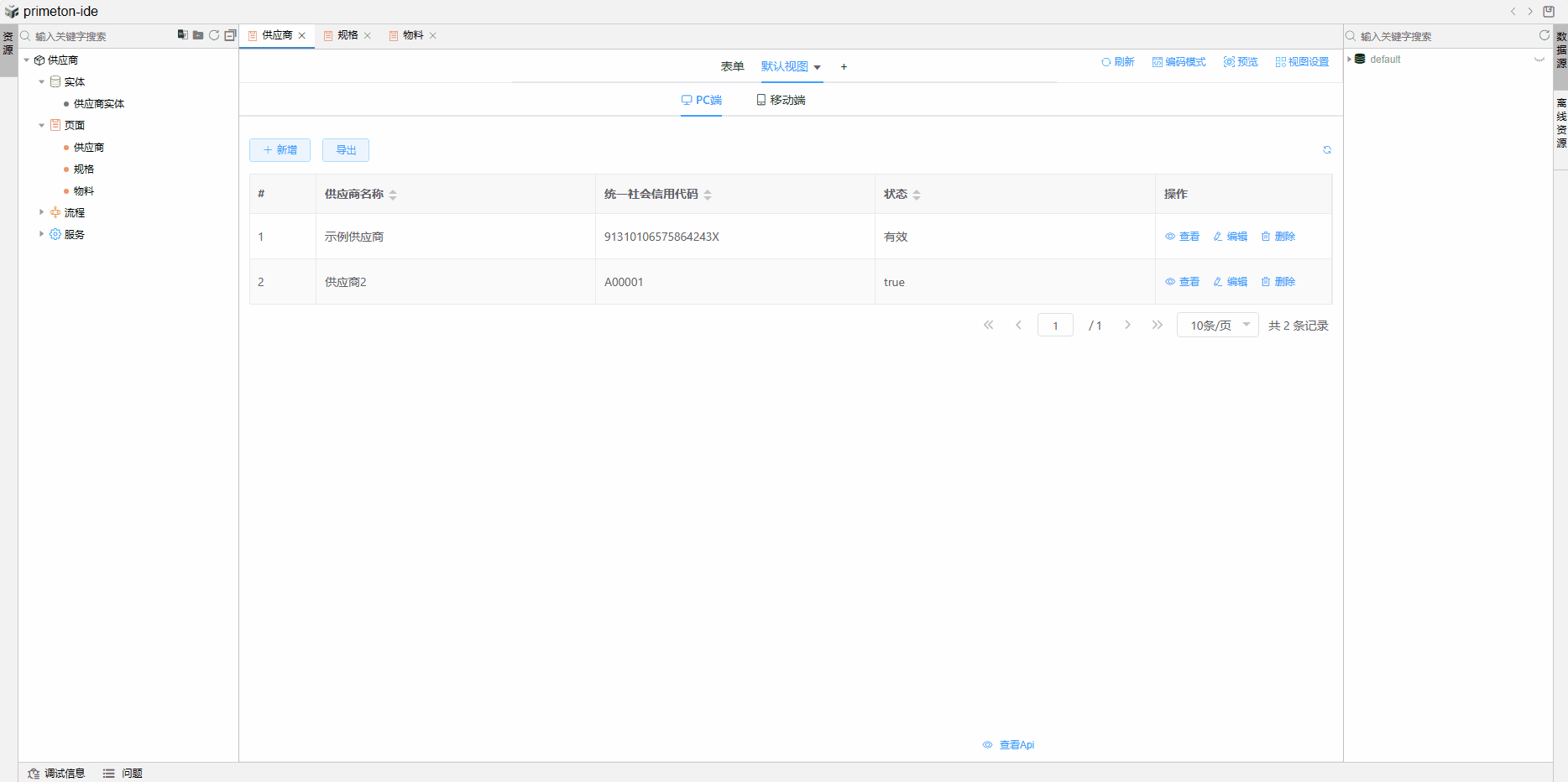The height and width of the screenshot is (782, 1568).
Task: Click the 新增 button
Action: 280,150
